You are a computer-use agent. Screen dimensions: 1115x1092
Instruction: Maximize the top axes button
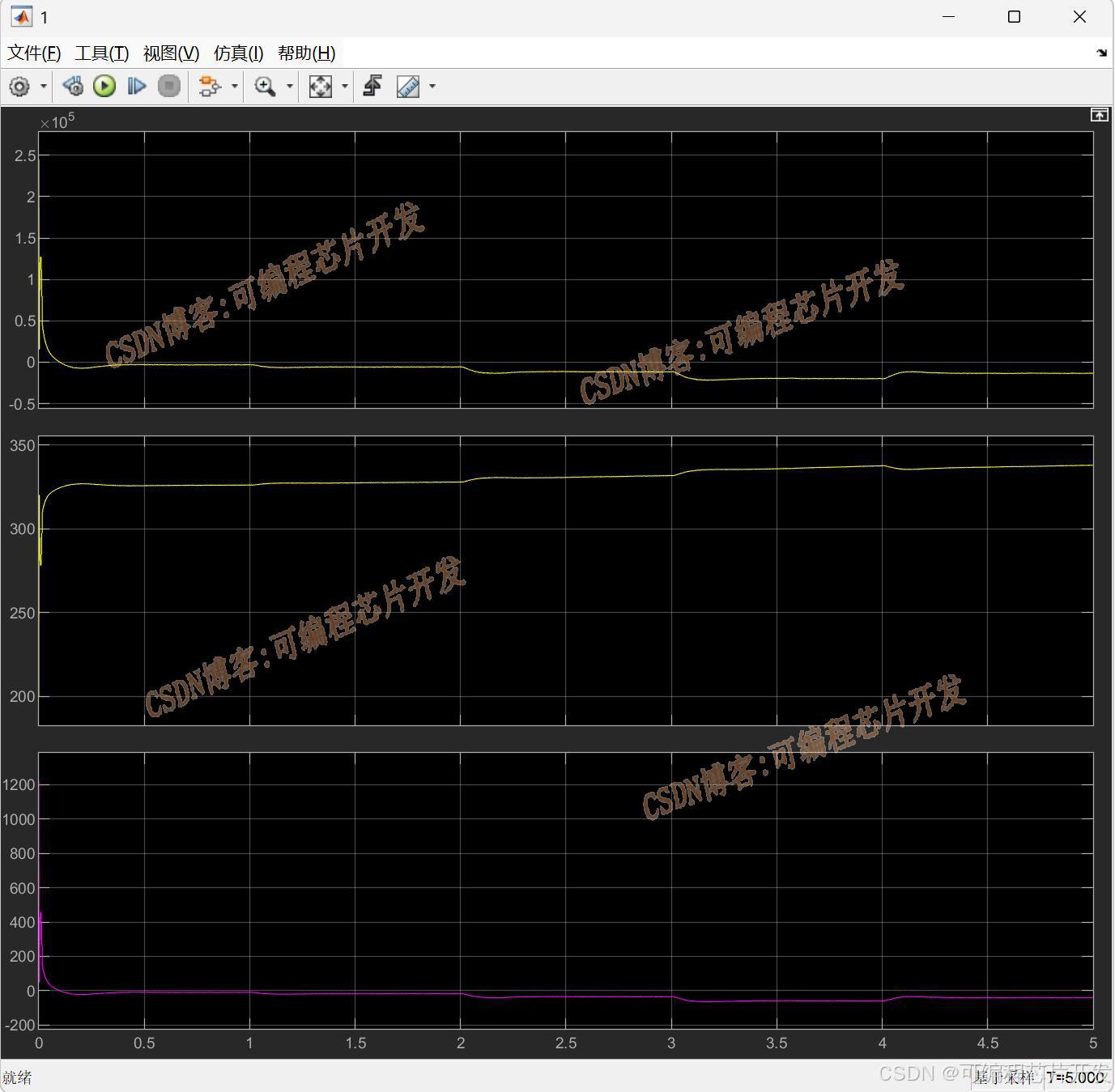point(1099,115)
